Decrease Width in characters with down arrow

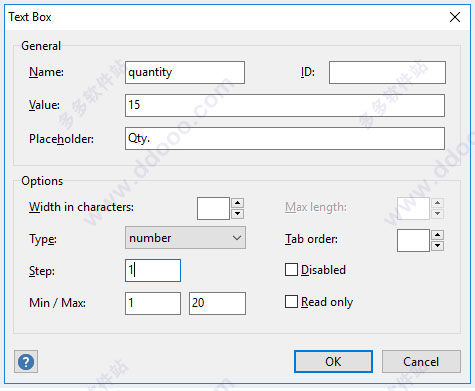click(237, 214)
